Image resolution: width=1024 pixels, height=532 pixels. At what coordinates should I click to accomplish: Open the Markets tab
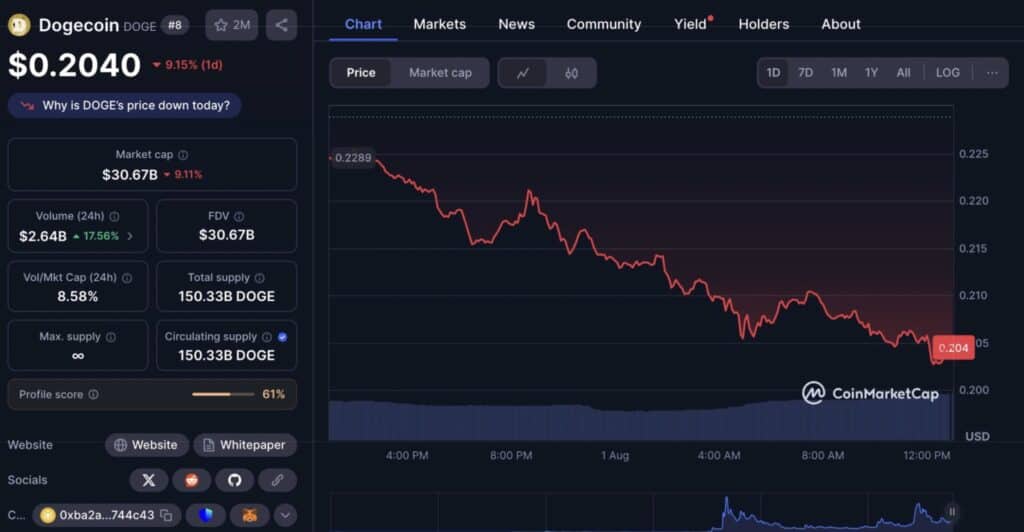pos(440,24)
